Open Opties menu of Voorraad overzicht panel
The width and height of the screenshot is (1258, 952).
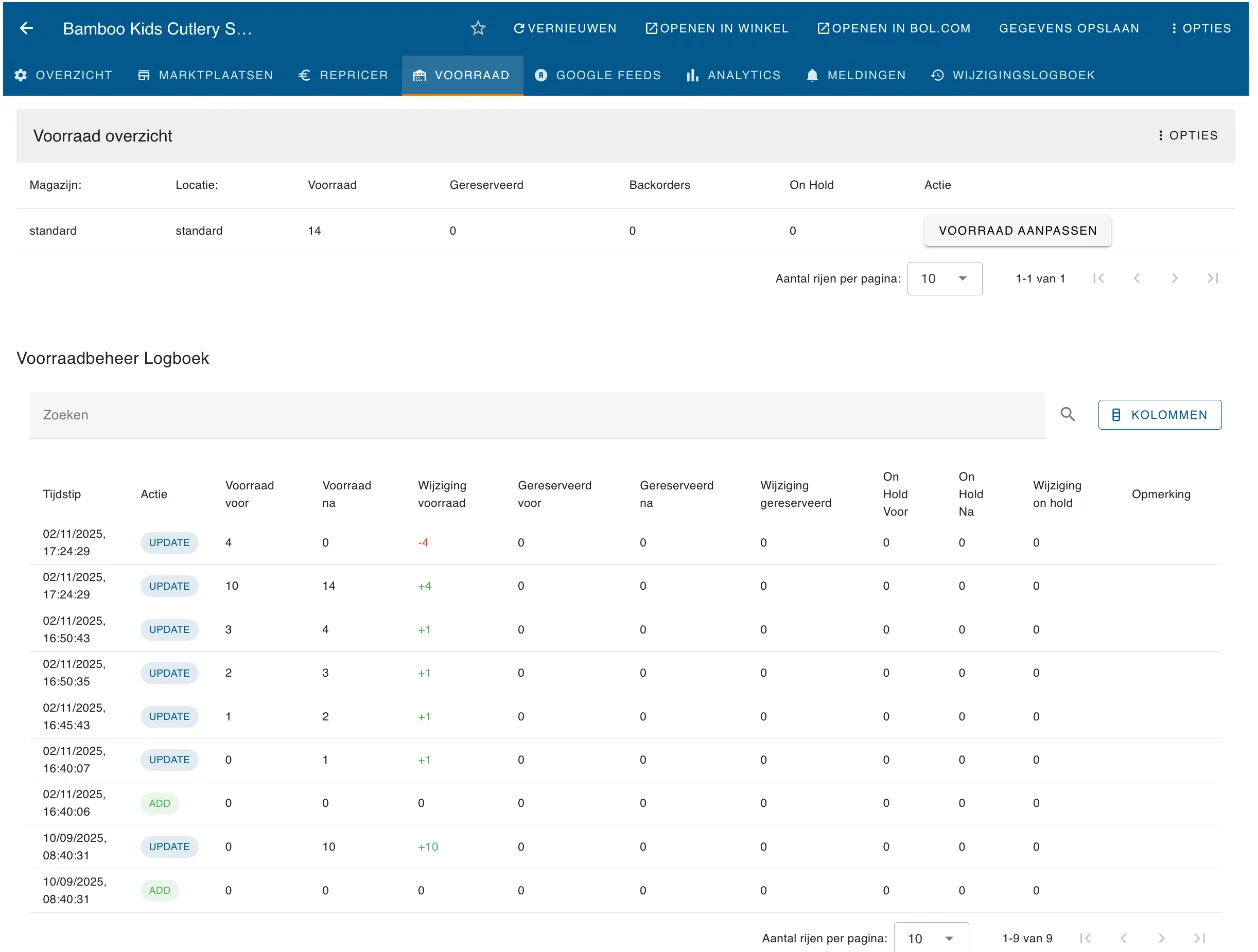click(x=1187, y=135)
